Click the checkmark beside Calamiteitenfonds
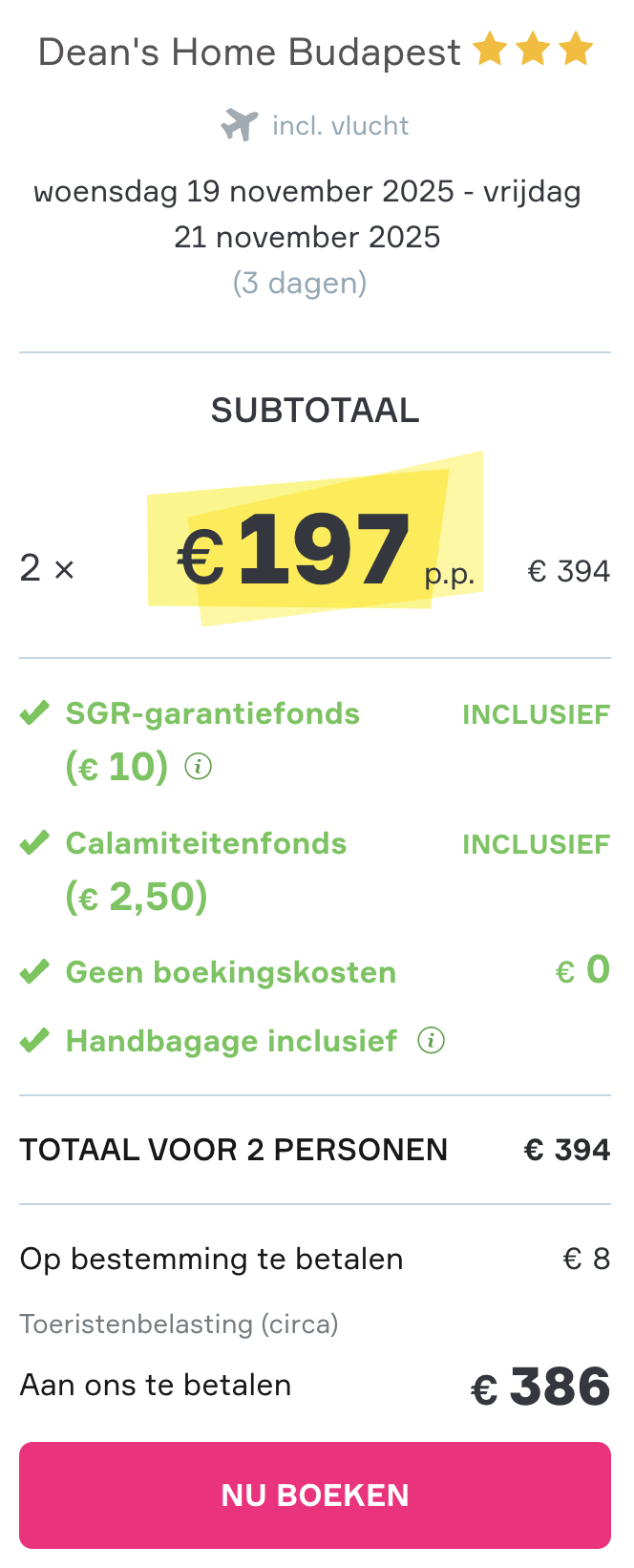The width and height of the screenshot is (634, 1568). pos(33,842)
